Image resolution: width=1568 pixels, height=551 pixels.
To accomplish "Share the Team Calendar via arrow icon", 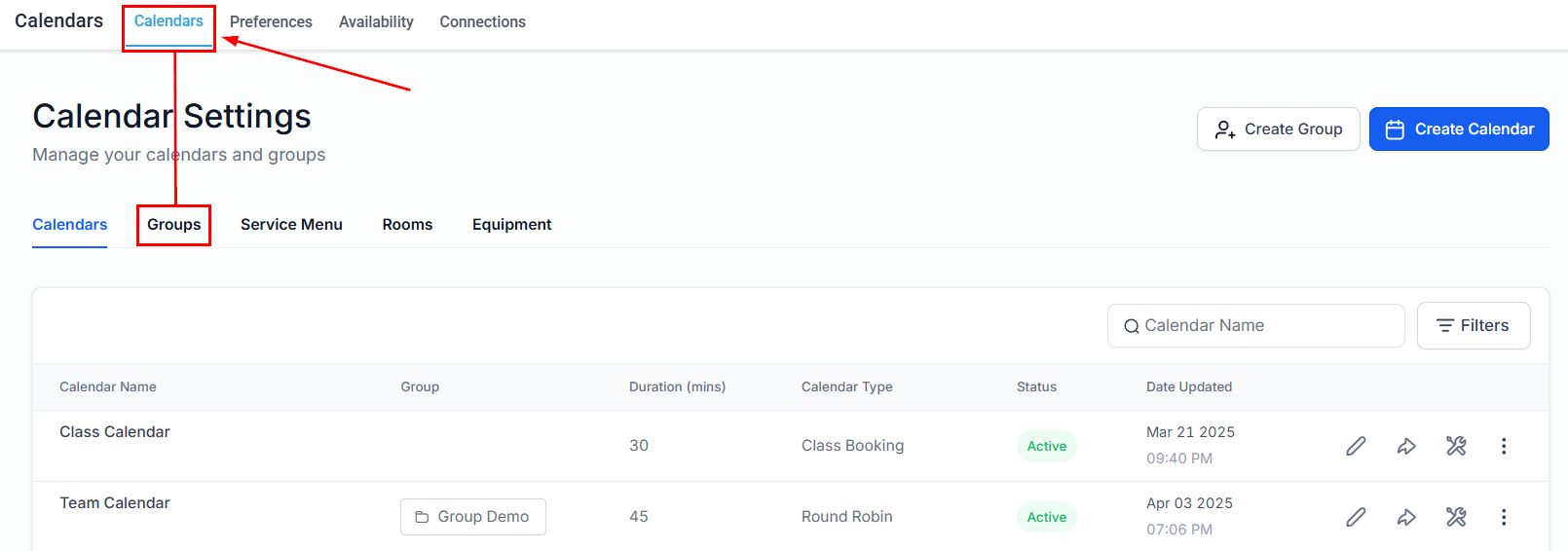I will (1406, 517).
